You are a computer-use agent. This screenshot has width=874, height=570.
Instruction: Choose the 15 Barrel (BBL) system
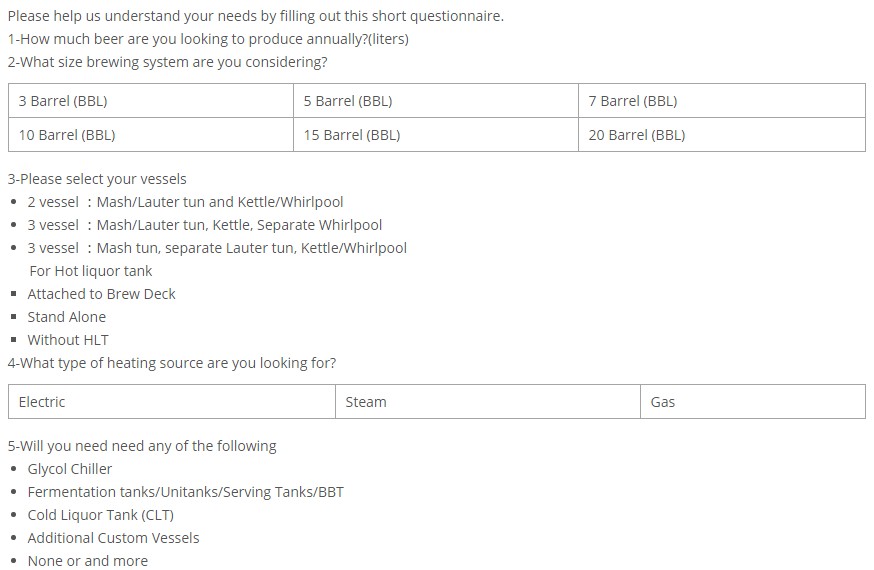pyautogui.click(x=352, y=135)
